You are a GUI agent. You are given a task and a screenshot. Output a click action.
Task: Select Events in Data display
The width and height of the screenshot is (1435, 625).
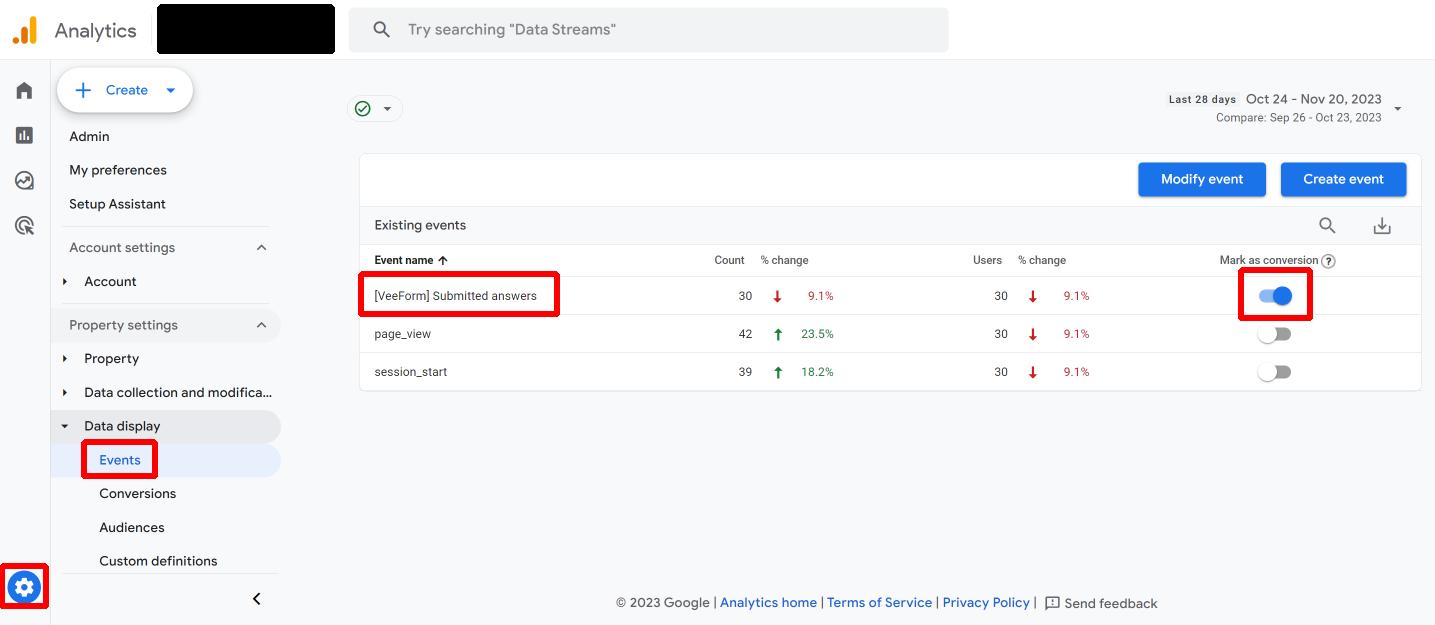120,460
